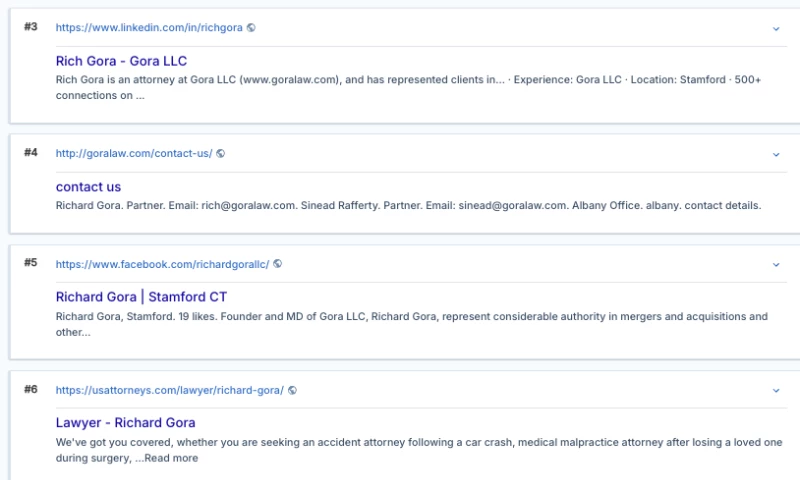This screenshot has height=480, width=800.
Task: Open the 'contact us' result title
Action: point(88,187)
